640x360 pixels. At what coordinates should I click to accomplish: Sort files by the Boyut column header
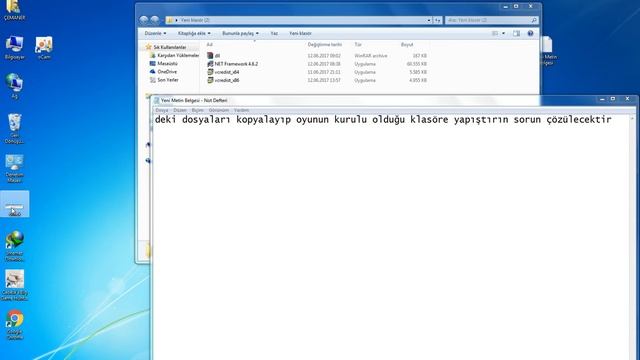pos(407,44)
